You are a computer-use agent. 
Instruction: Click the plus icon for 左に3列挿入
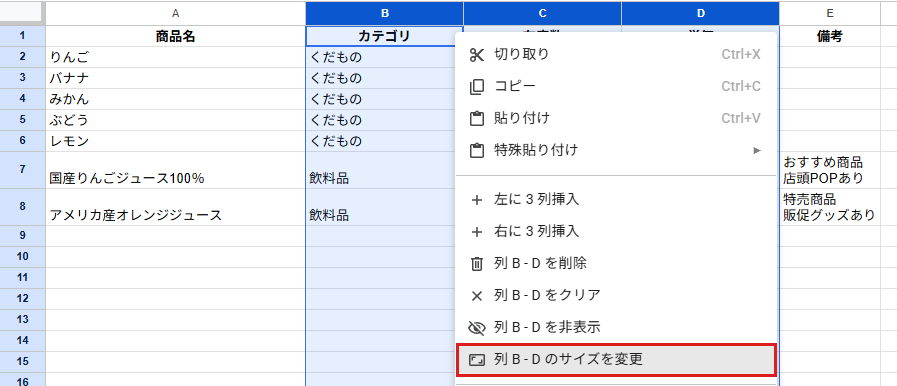click(x=477, y=200)
